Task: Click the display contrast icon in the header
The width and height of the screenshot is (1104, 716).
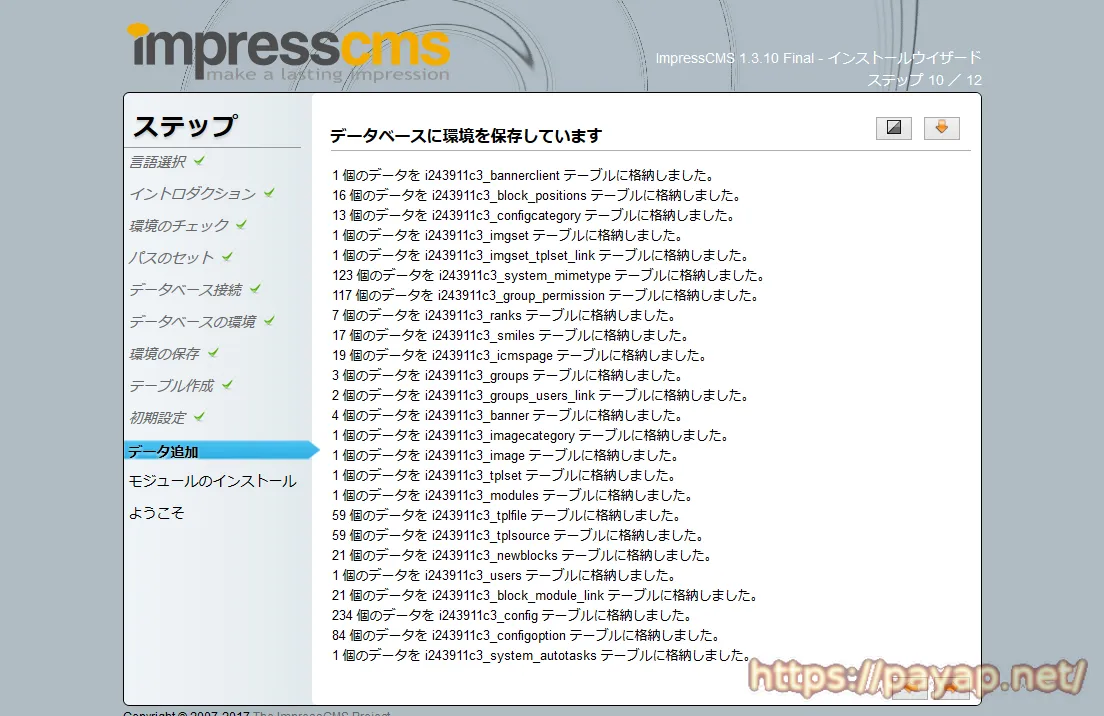Action: pyautogui.click(x=893, y=127)
